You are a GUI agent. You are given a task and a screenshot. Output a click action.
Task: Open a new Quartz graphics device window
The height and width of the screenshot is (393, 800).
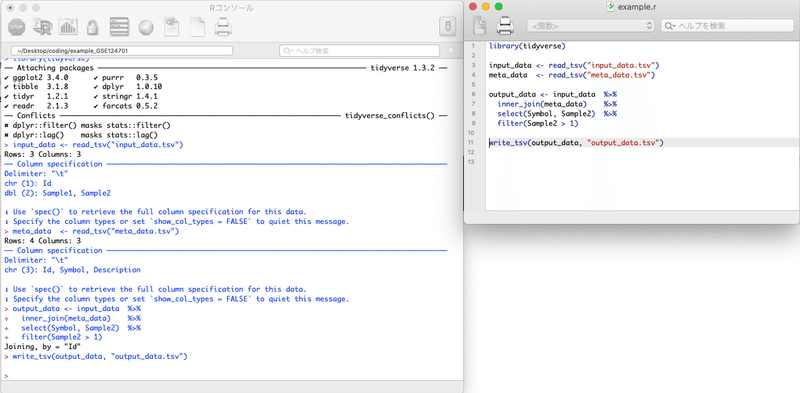(x=68, y=27)
